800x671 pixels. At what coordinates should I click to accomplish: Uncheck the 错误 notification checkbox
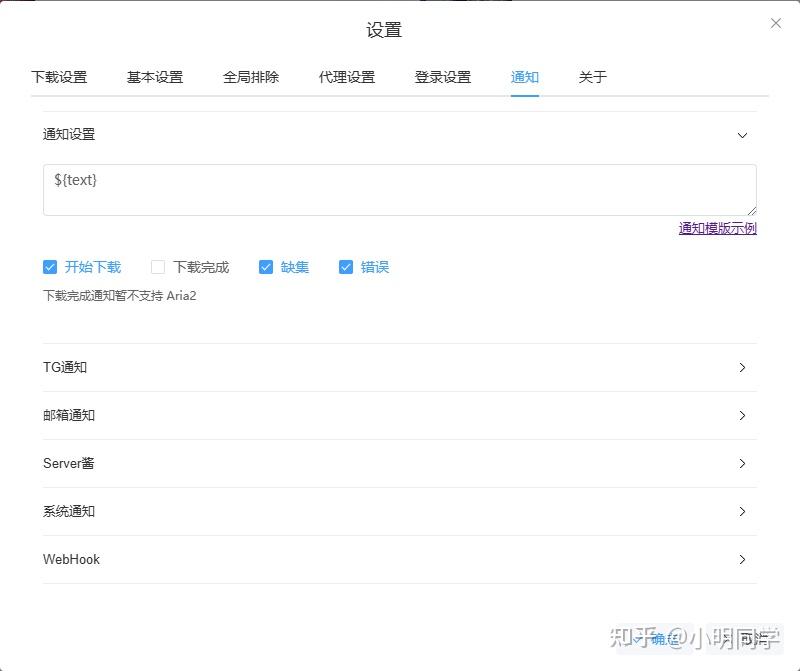pos(346,267)
